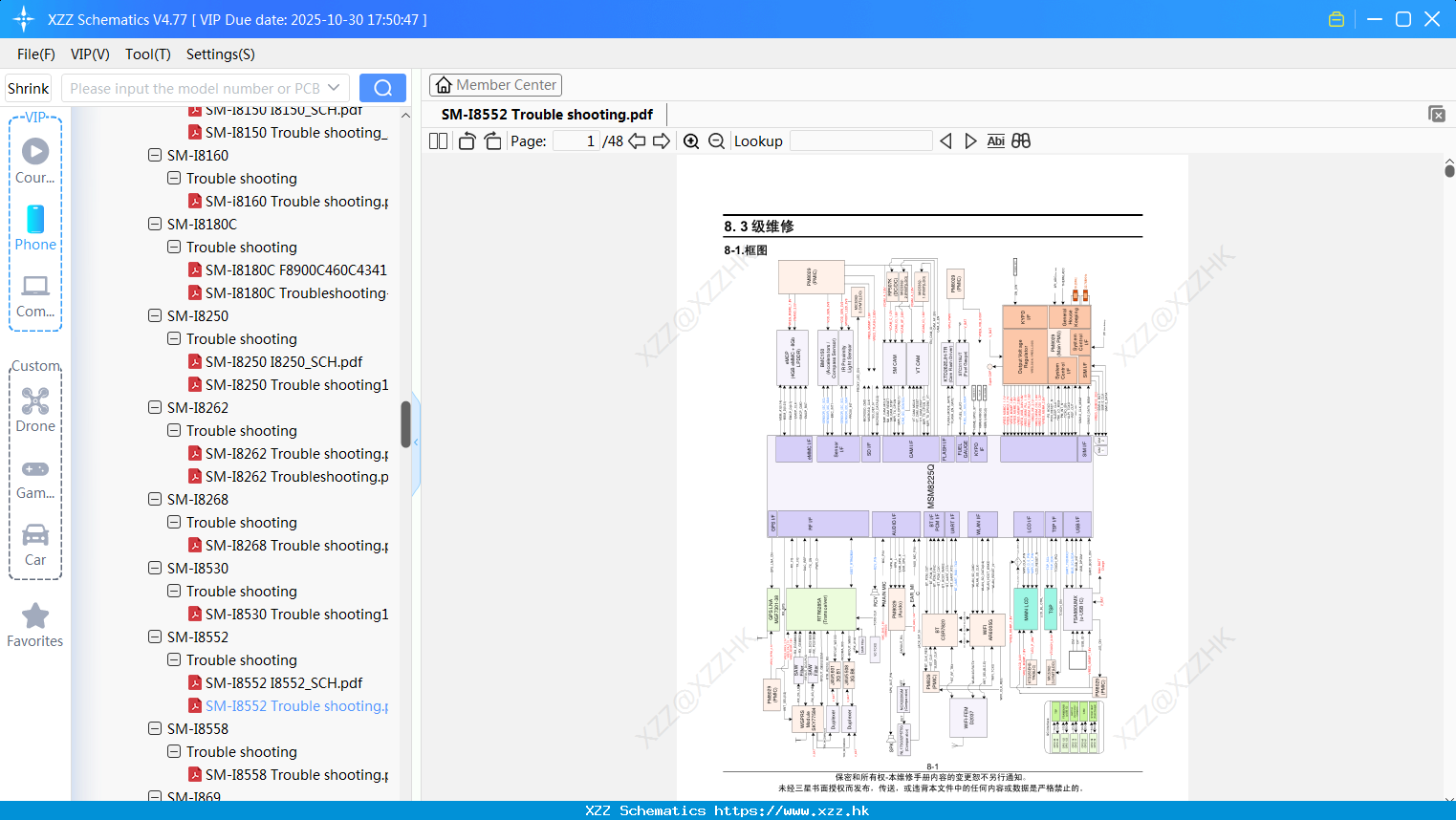Click the Member Center button
The height and width of the screenshot is (820, 1456).
(495, 85)
